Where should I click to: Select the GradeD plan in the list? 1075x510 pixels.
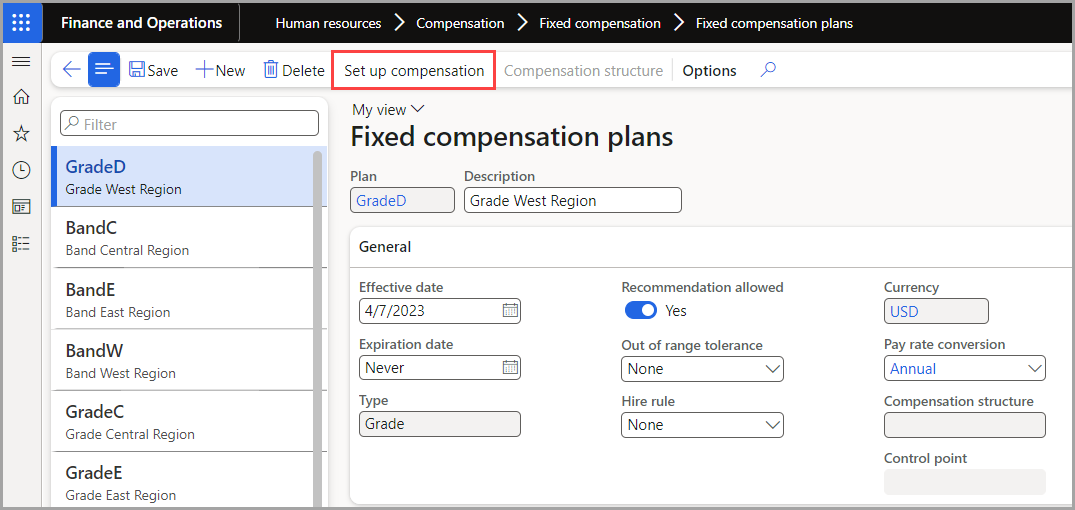tap(182, 176)
